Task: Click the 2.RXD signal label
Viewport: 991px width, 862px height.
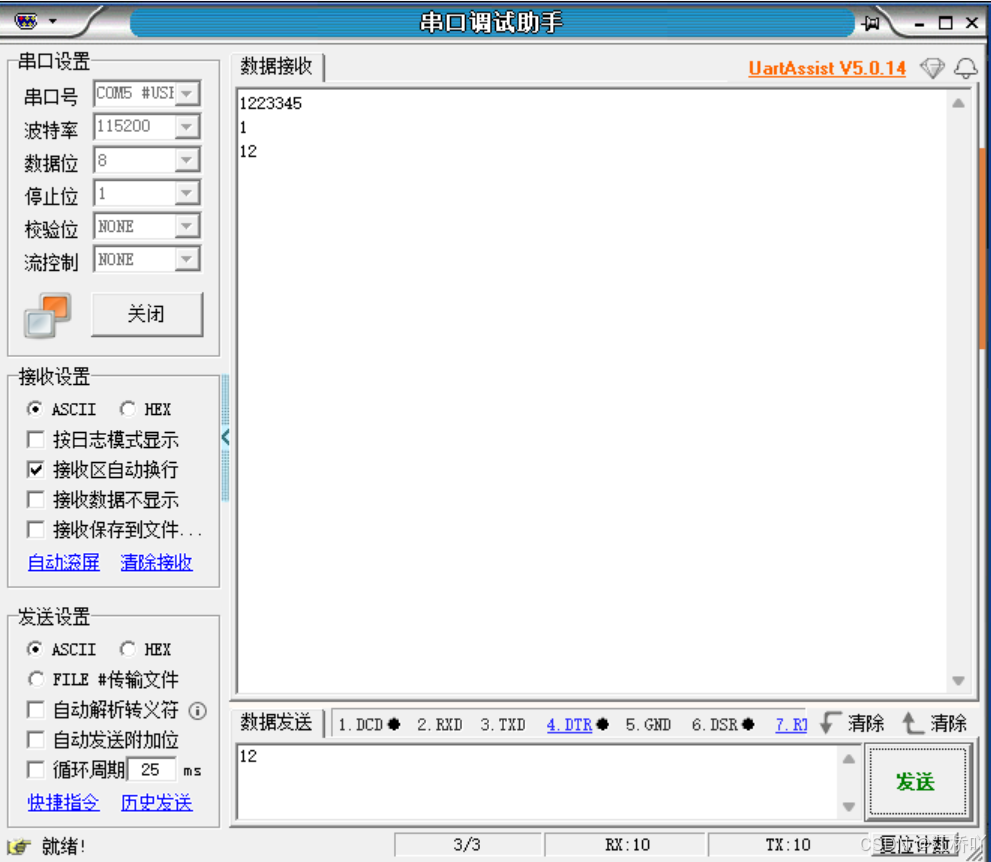Action: tap(439, 725)
